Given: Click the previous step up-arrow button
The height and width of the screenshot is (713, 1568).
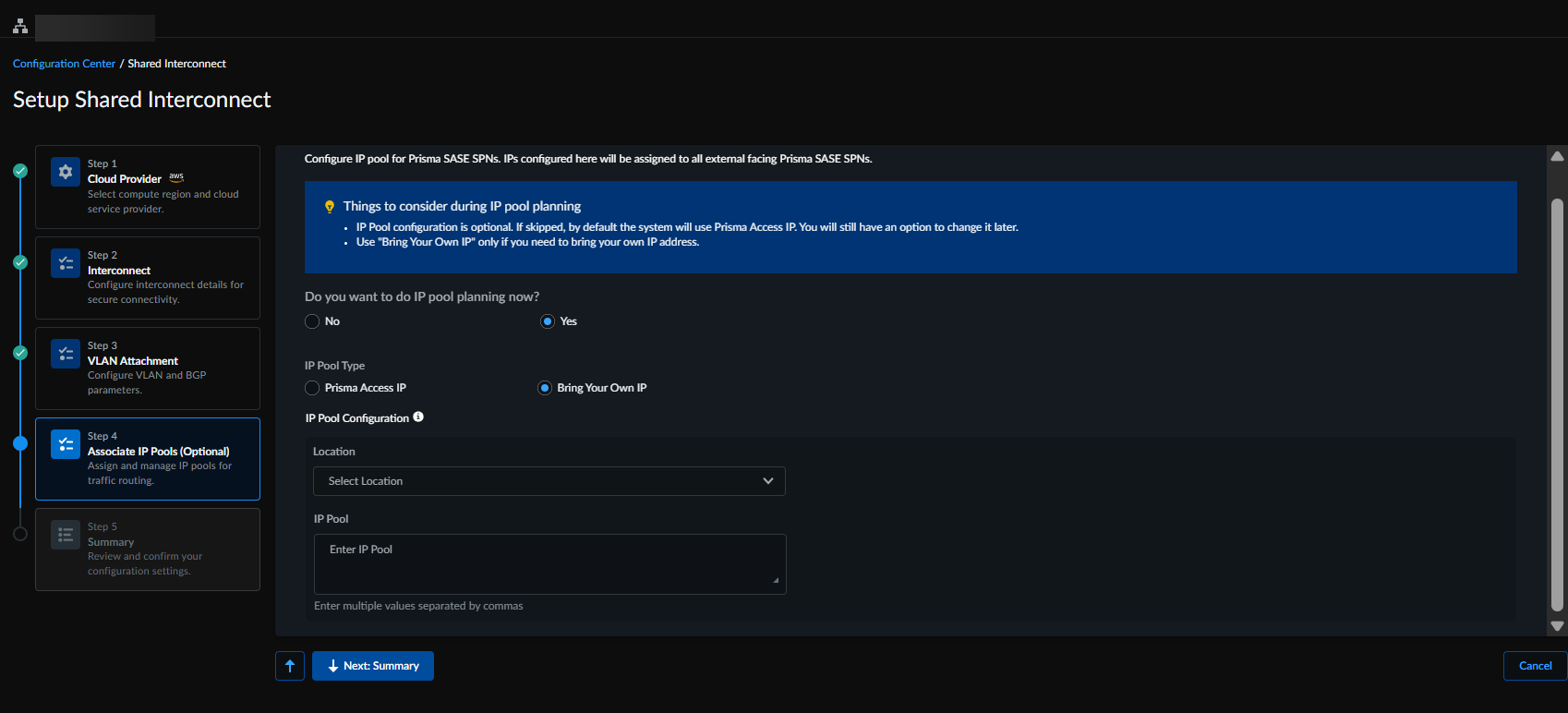Looking at the screenshot, I should pos(290,666).
